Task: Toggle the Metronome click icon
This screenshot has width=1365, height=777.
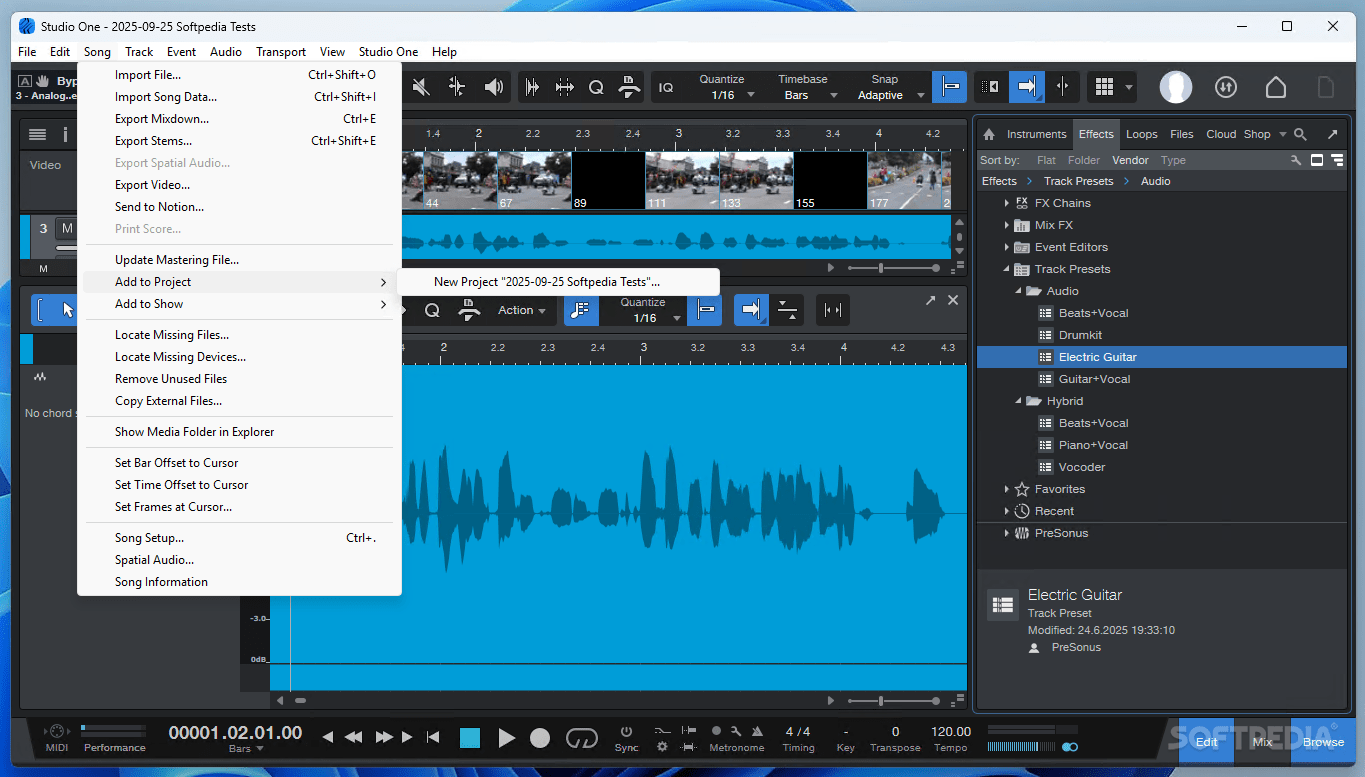Action: point(758,731)
